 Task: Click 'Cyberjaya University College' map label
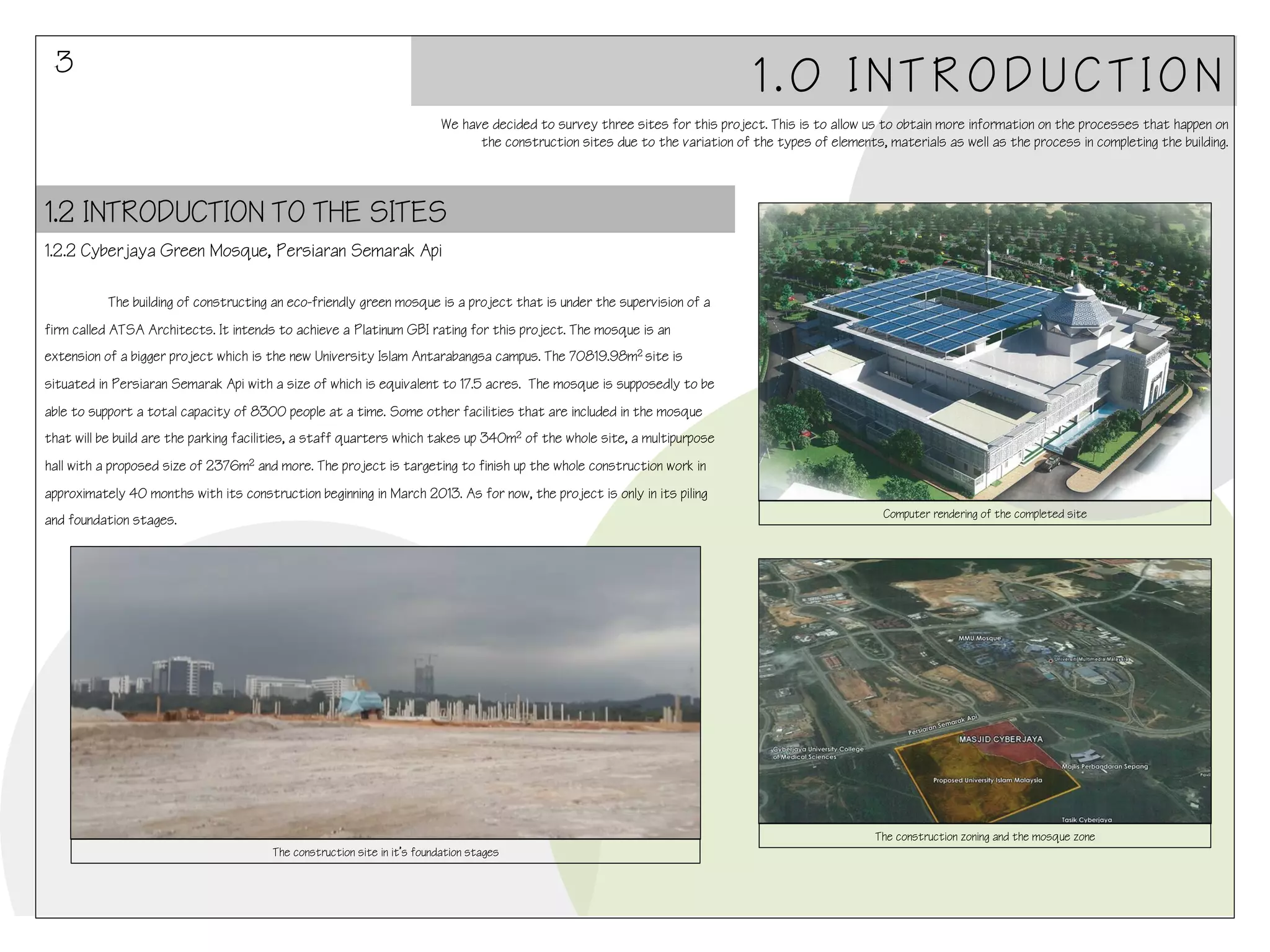(818, 749)
